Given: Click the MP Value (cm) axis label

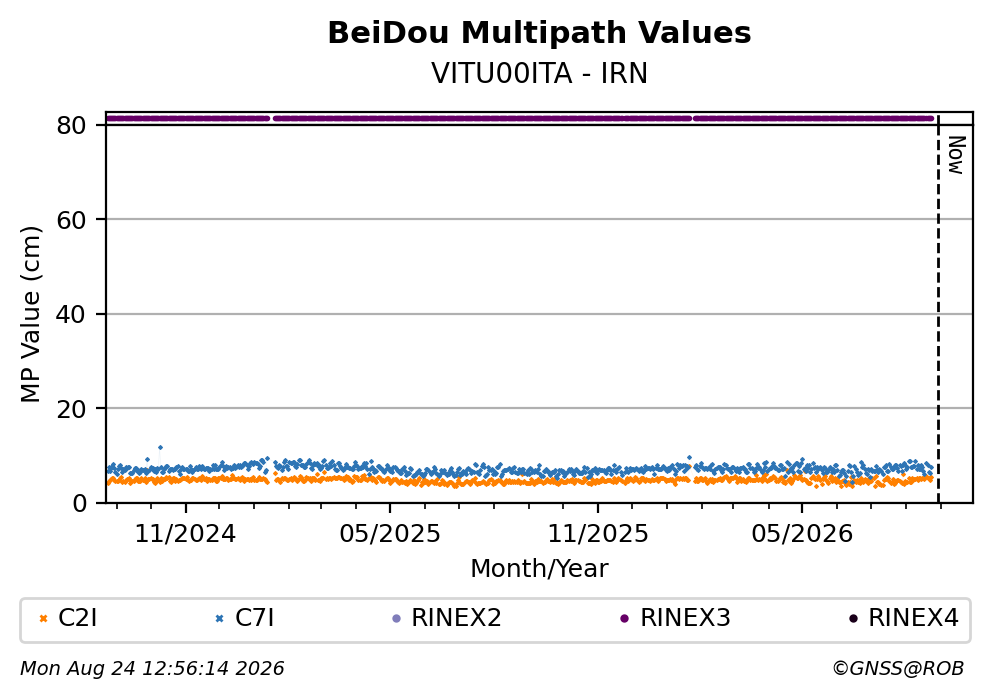Looking at the screenshot, I should [30, 315].
